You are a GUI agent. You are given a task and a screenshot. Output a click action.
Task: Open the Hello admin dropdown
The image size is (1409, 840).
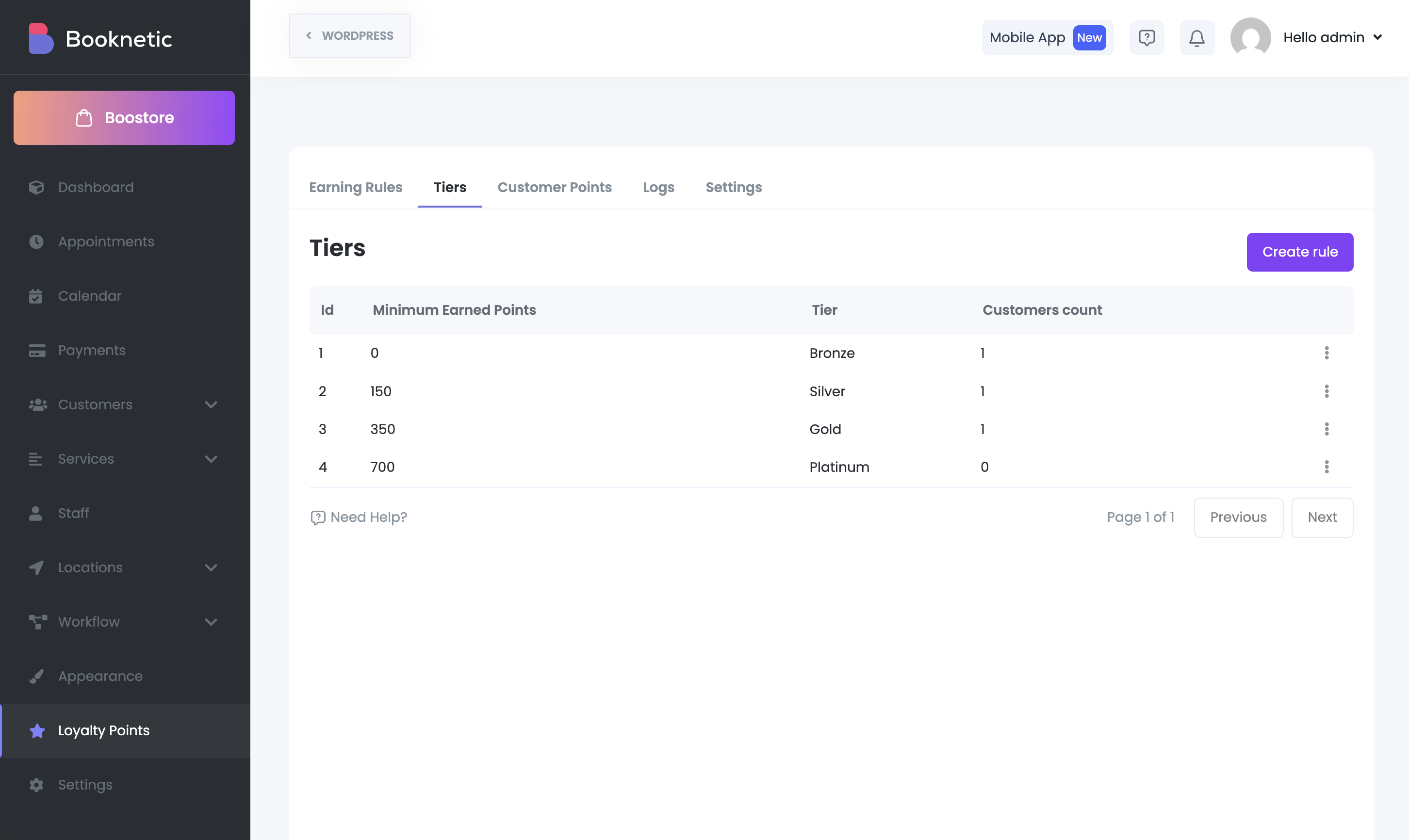click(1332, 38)
